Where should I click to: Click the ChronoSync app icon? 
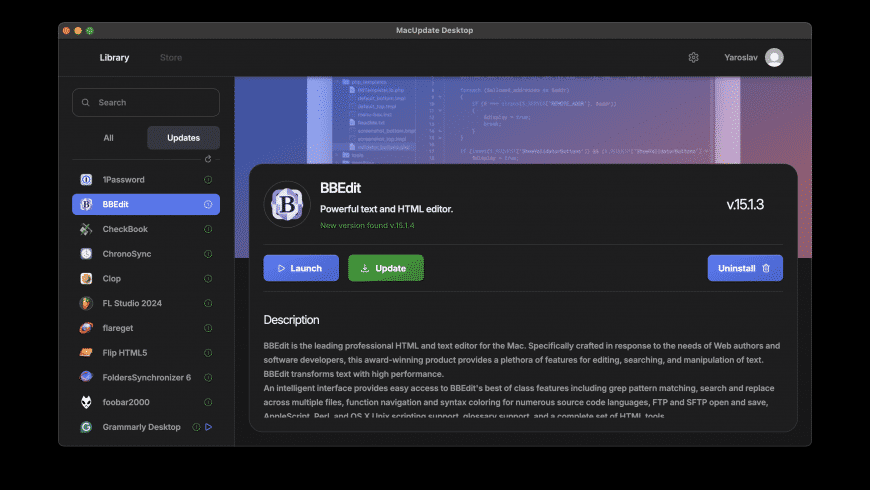pyautogui.click(x=86, y=254)
